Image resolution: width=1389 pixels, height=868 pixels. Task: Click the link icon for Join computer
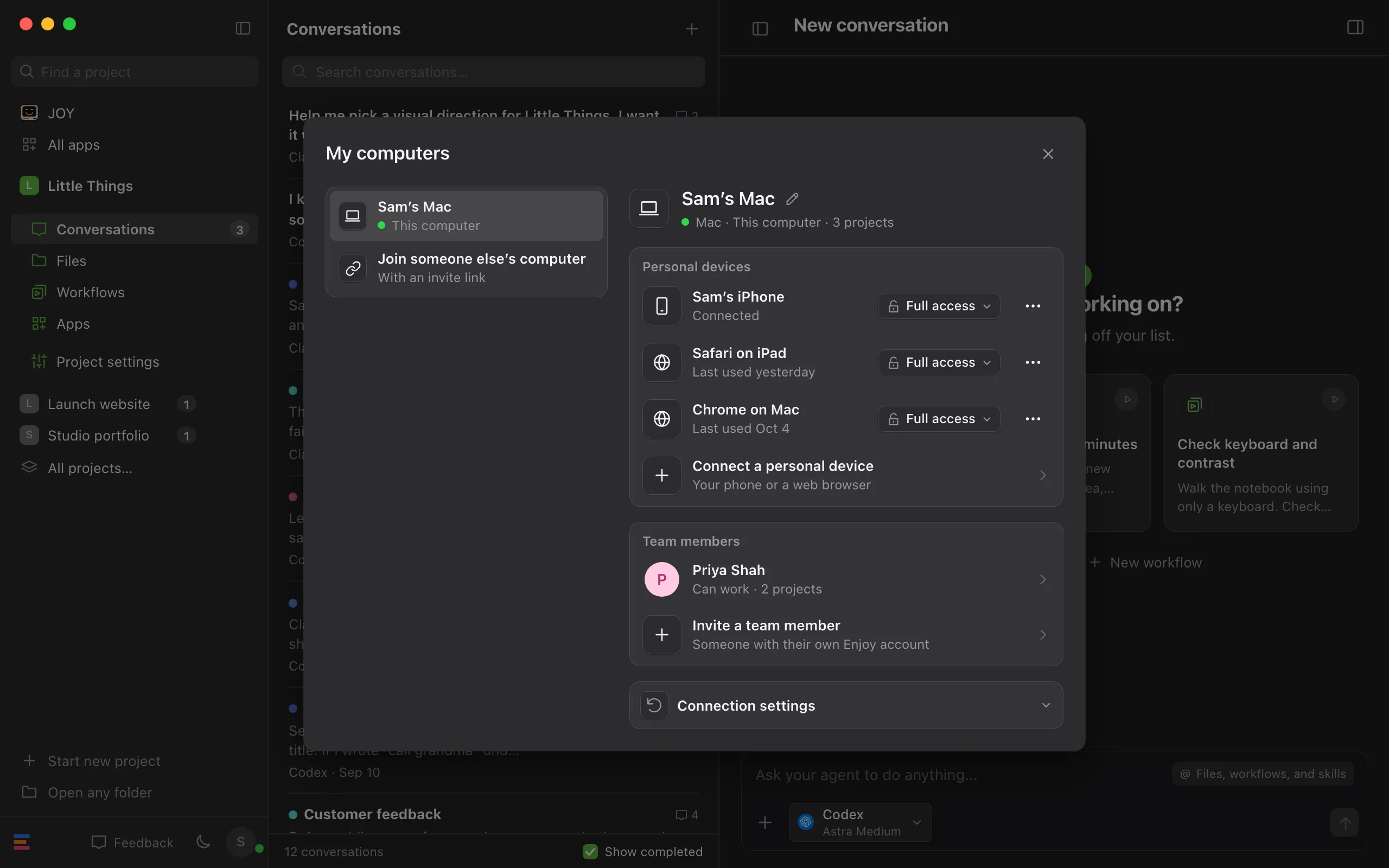[353, 268]
